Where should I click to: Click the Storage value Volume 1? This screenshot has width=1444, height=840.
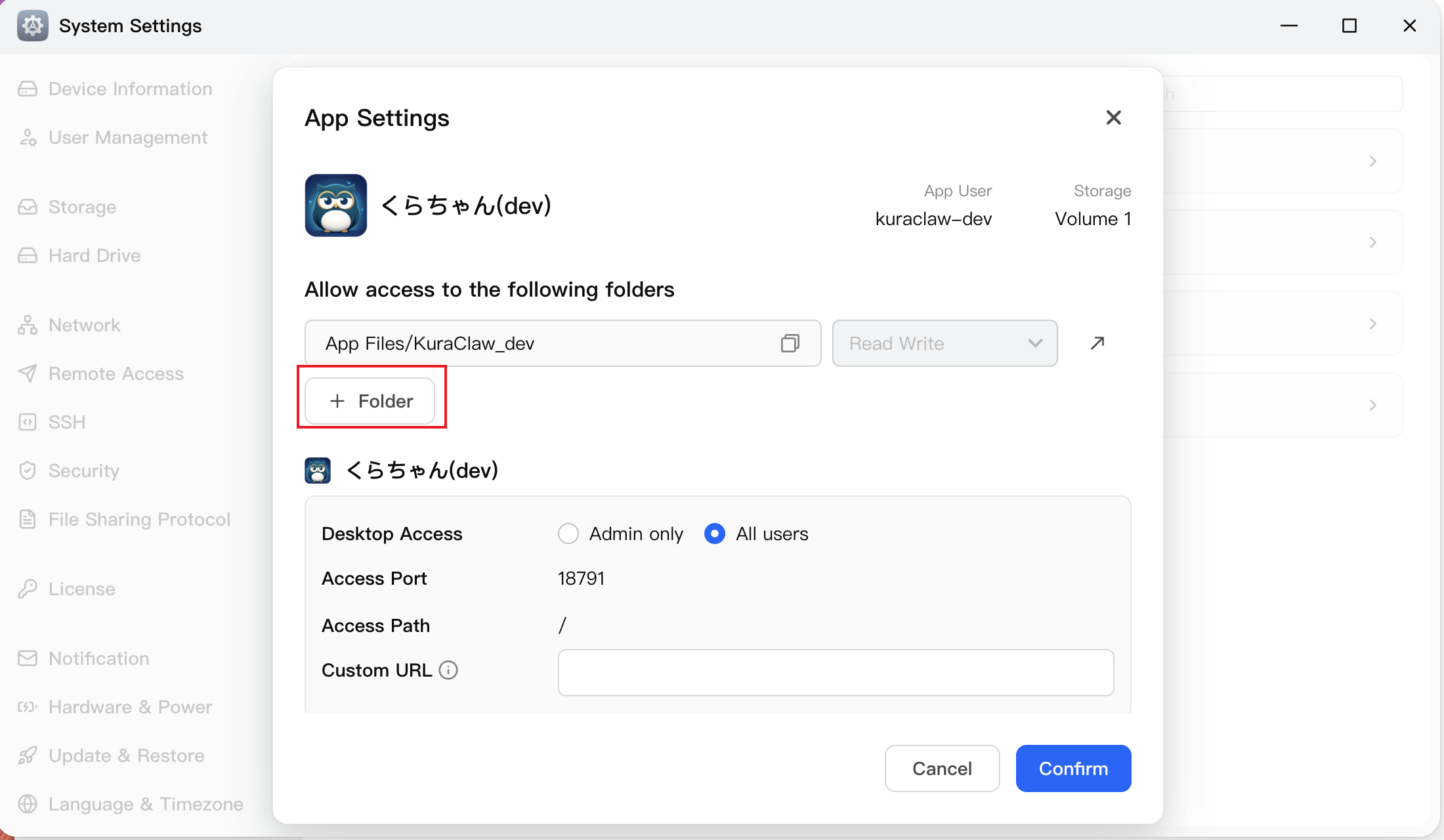click(x=1094, y=219)
